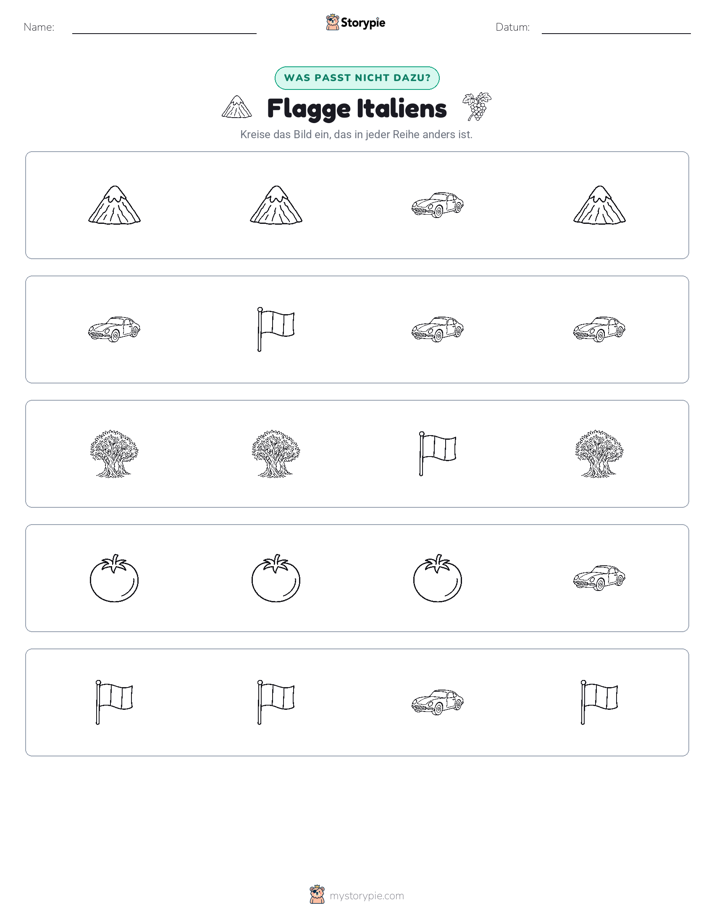The height and width of the screenshot is (924, 714).
Task: Click the flag in the second row
Action: pyautogui.click(x=276, y=329)
